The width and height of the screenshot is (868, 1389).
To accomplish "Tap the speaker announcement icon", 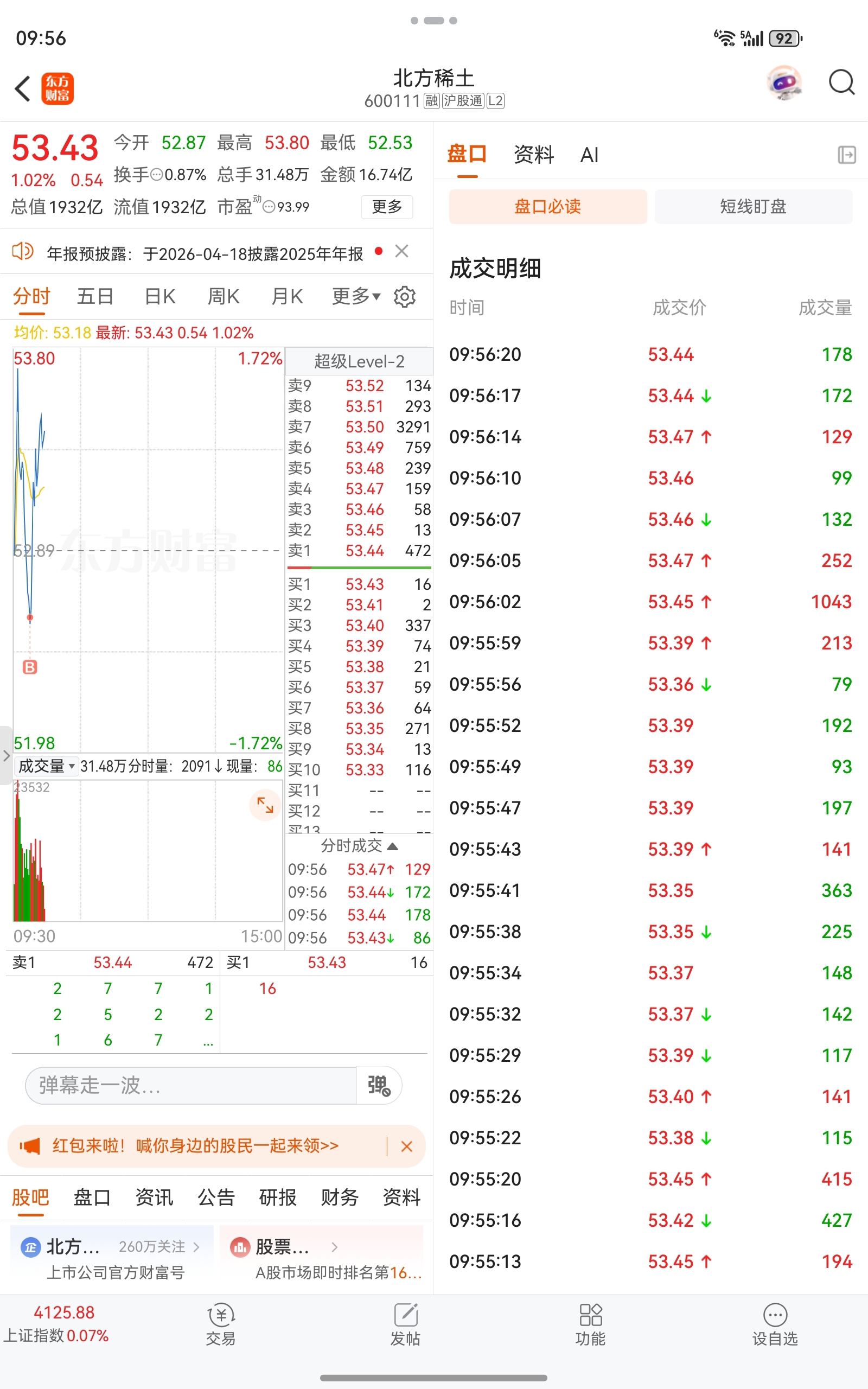I will [x=23, y=251].
